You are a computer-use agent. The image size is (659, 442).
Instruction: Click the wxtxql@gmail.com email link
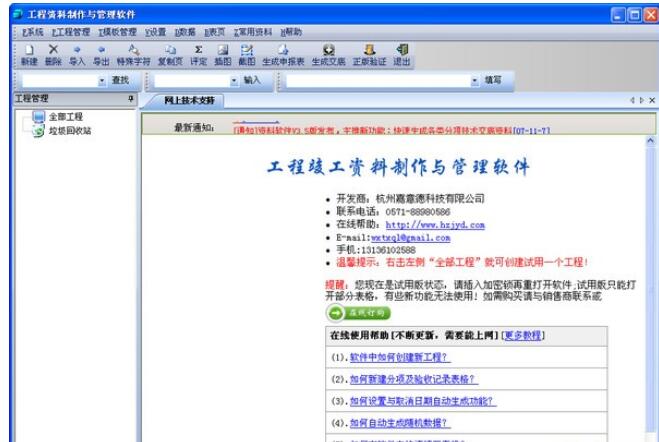pyautogui.click(x=411, y=238)
